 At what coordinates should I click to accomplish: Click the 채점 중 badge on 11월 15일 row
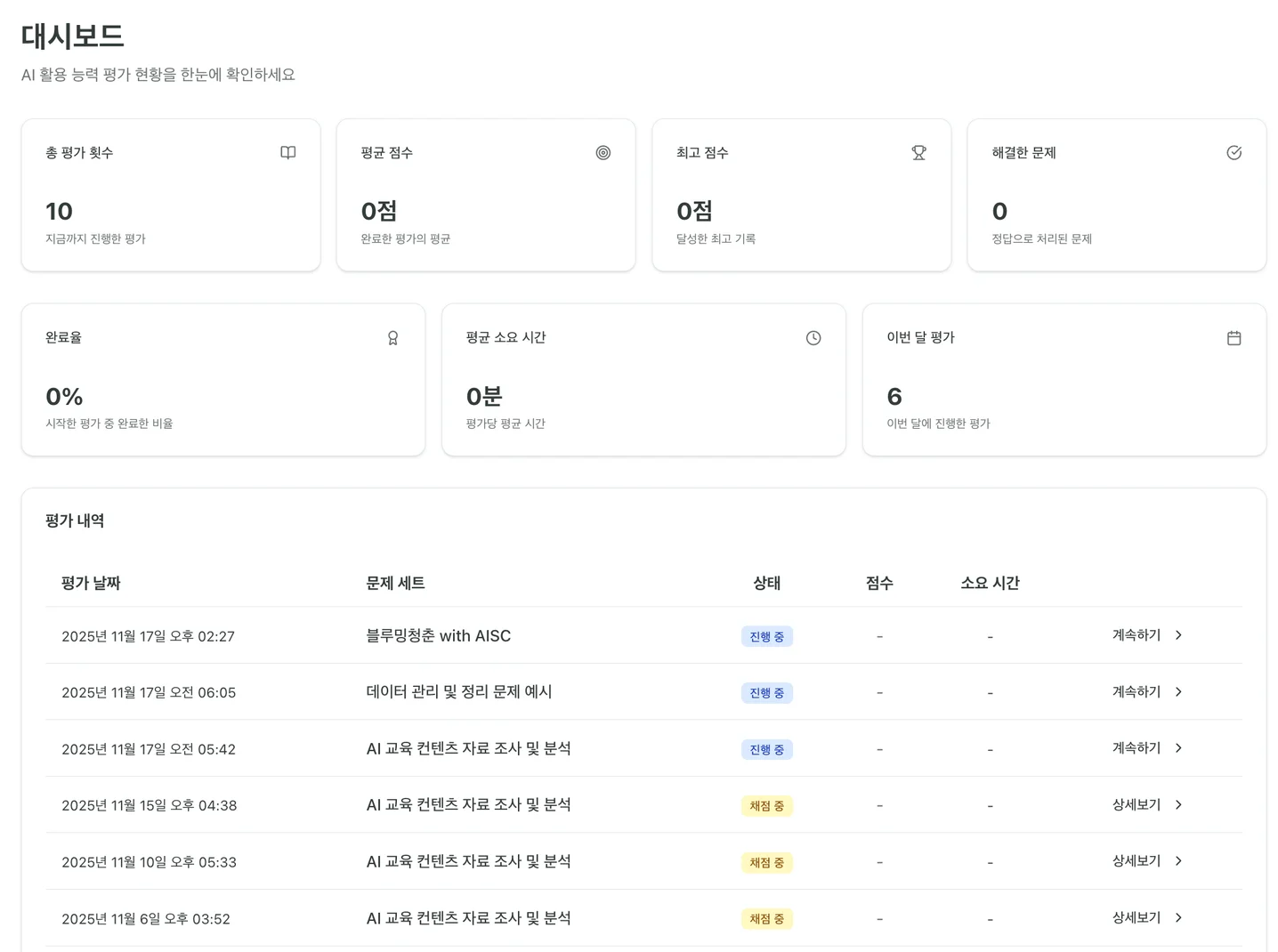tap(766, 805)
